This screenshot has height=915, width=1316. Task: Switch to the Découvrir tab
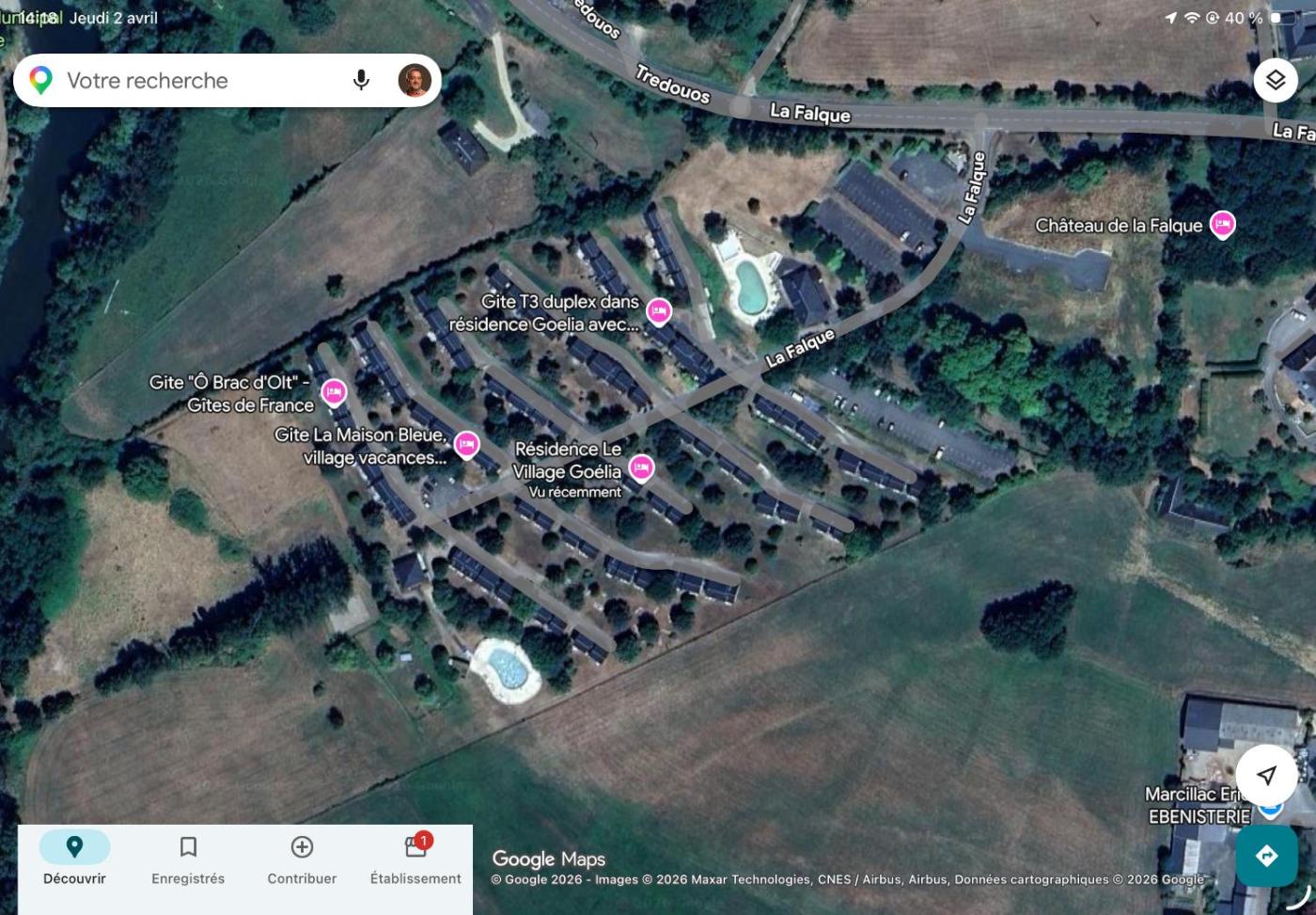[74, 860]
